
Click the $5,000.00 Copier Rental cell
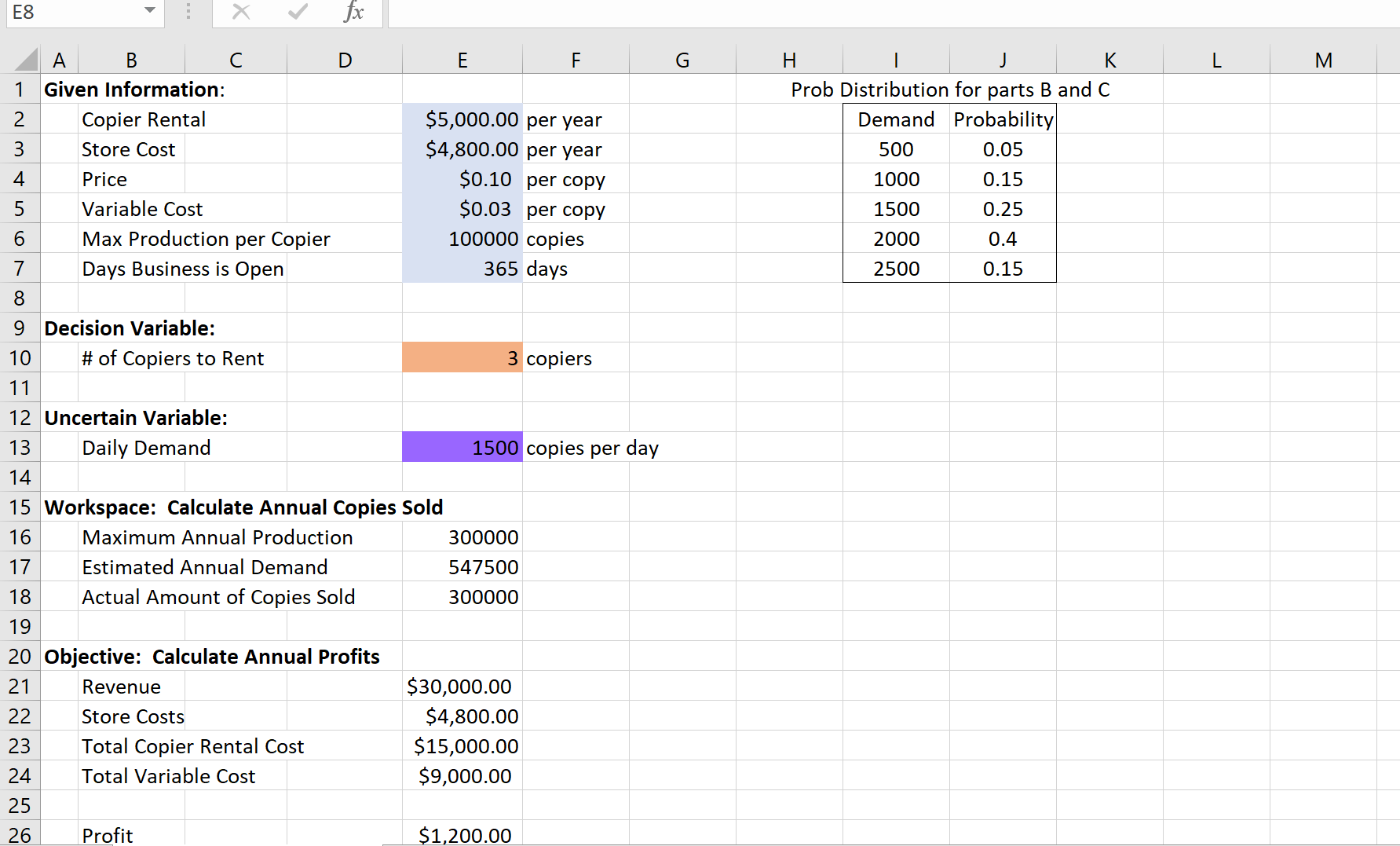462,119
